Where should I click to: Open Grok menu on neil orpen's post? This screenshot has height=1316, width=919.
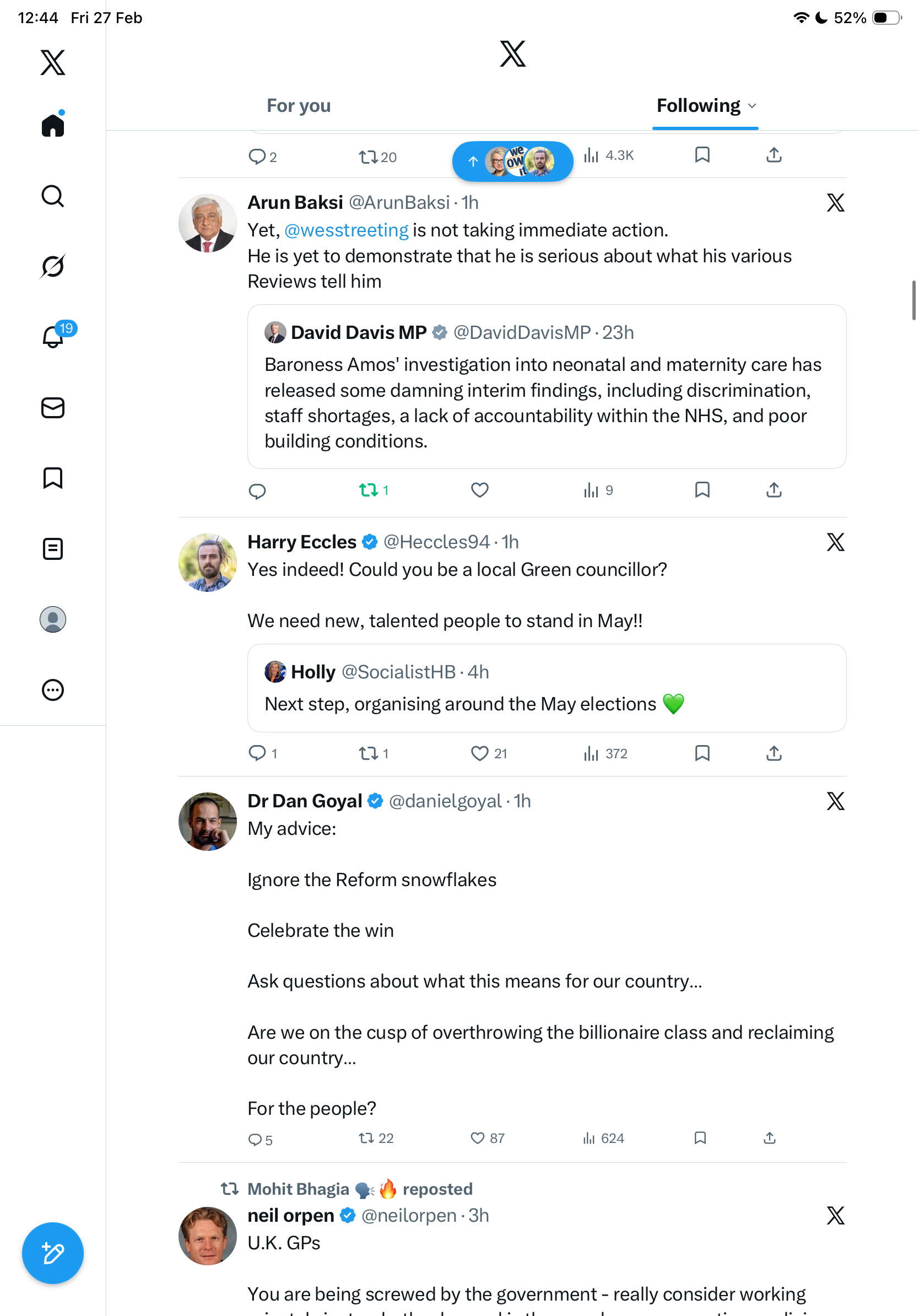[x=835, y=1215]
